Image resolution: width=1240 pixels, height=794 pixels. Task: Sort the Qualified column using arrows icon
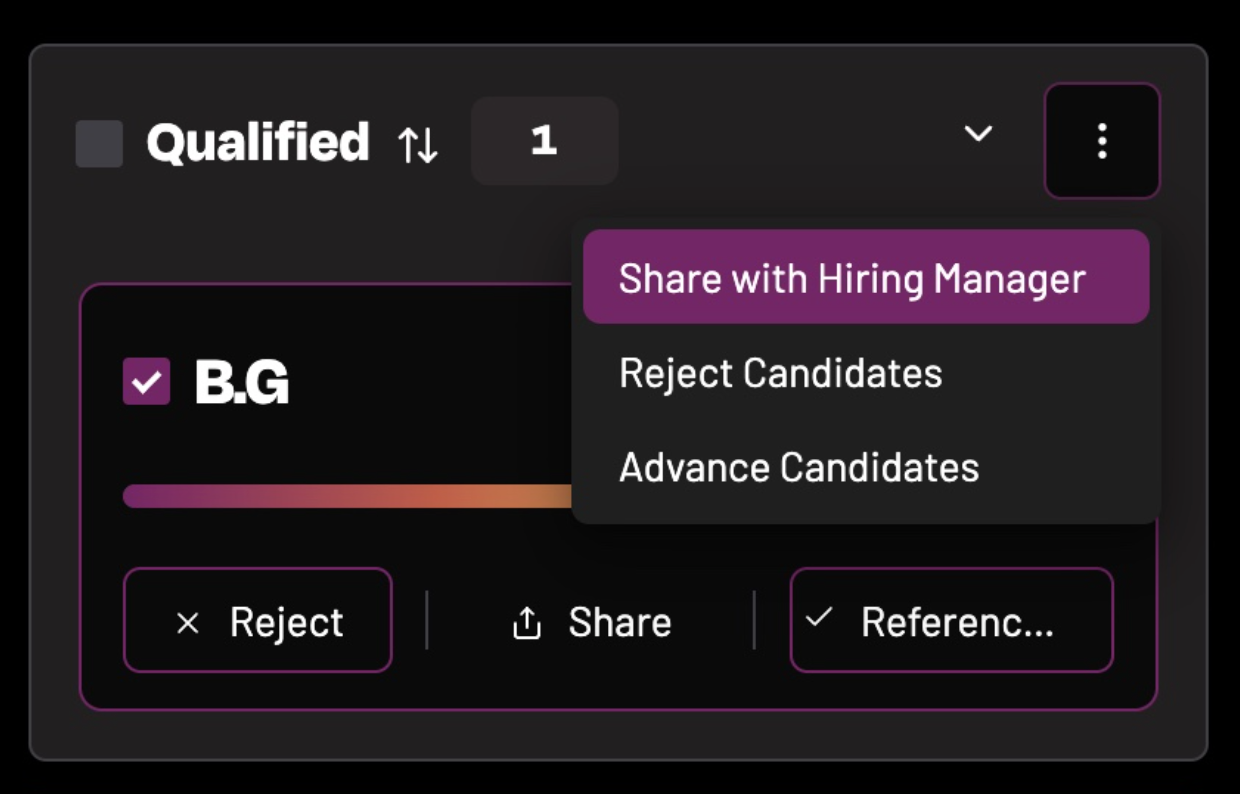(418, 145)
